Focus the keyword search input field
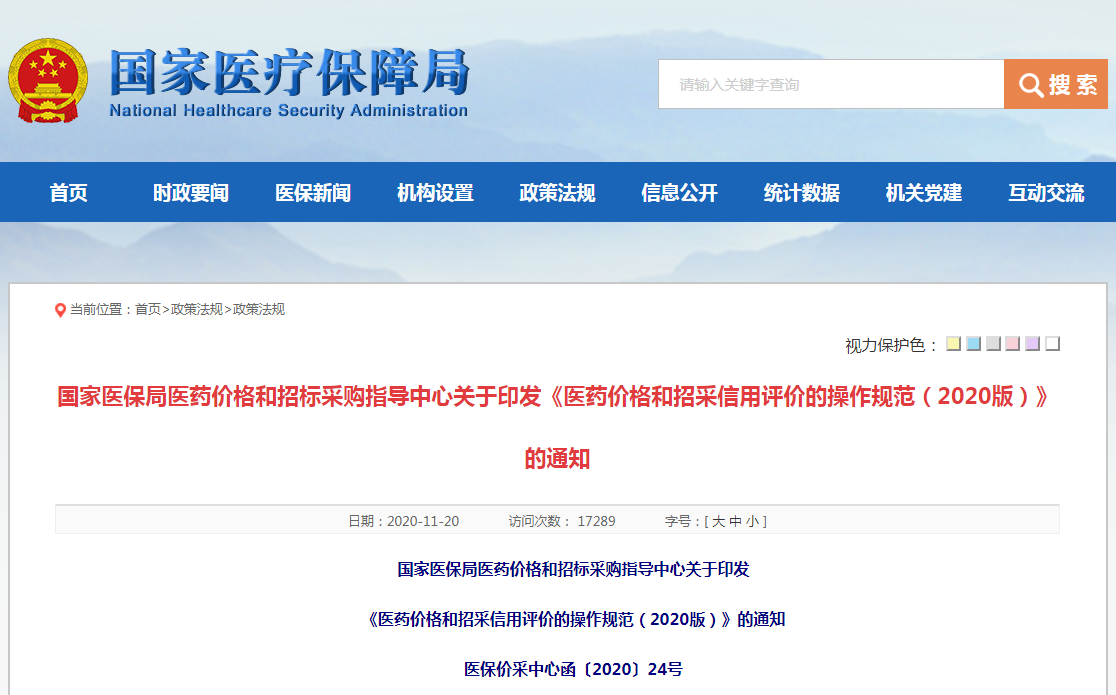 (830, 85)
